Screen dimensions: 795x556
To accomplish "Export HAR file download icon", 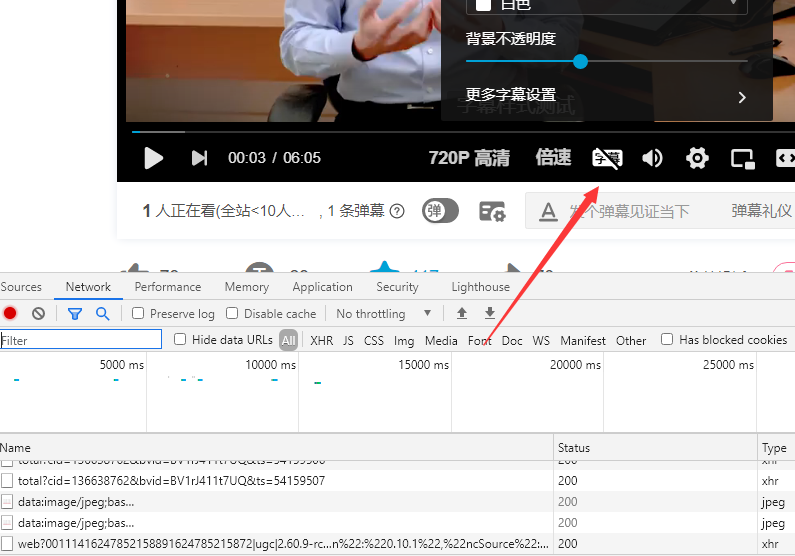I will [x=490, y=313].
